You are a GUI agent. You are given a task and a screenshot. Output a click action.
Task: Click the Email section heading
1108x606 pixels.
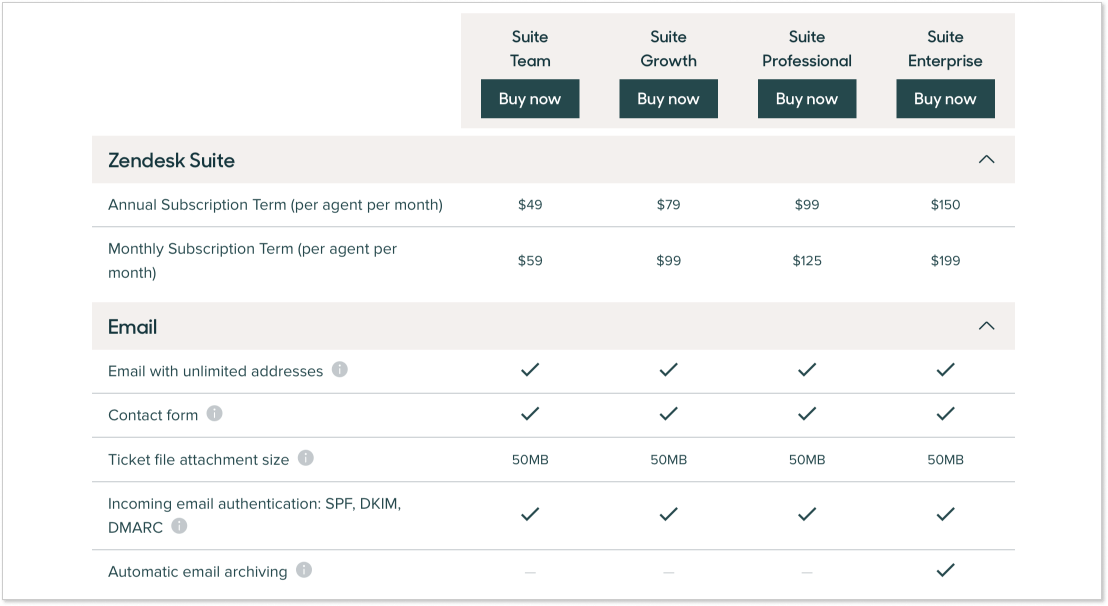pyautogui.click(x=132, y=327)
